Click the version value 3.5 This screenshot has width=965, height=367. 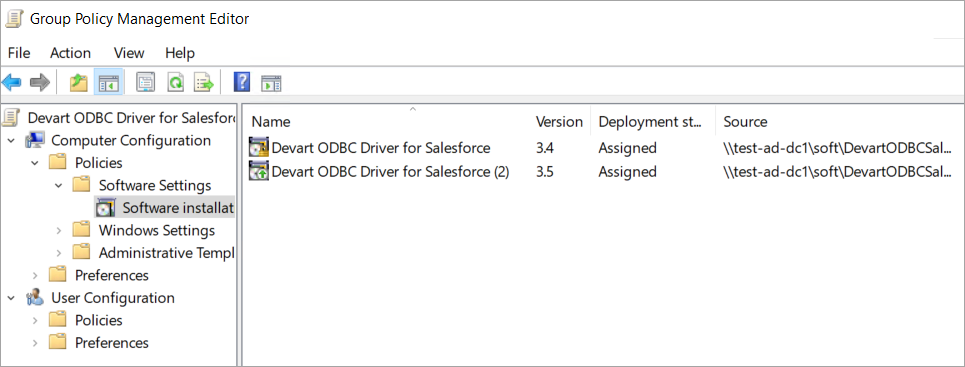(x=545, y=171)
